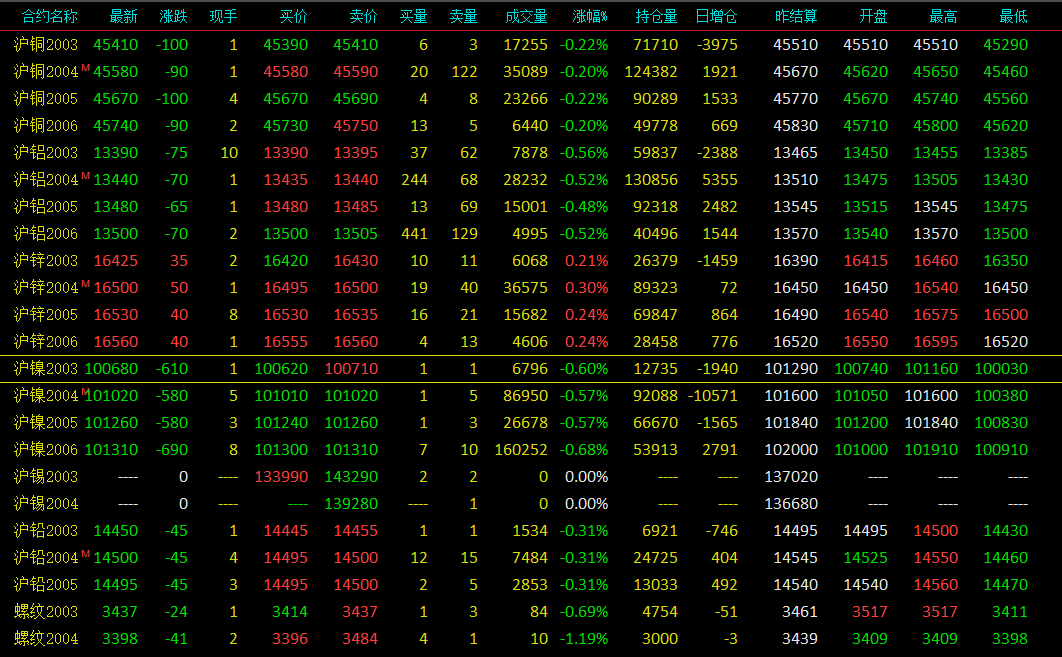The image size is (1062, 657).
Task: Select the 沪镍2004 contract name
Action: [x=46, y=396]
